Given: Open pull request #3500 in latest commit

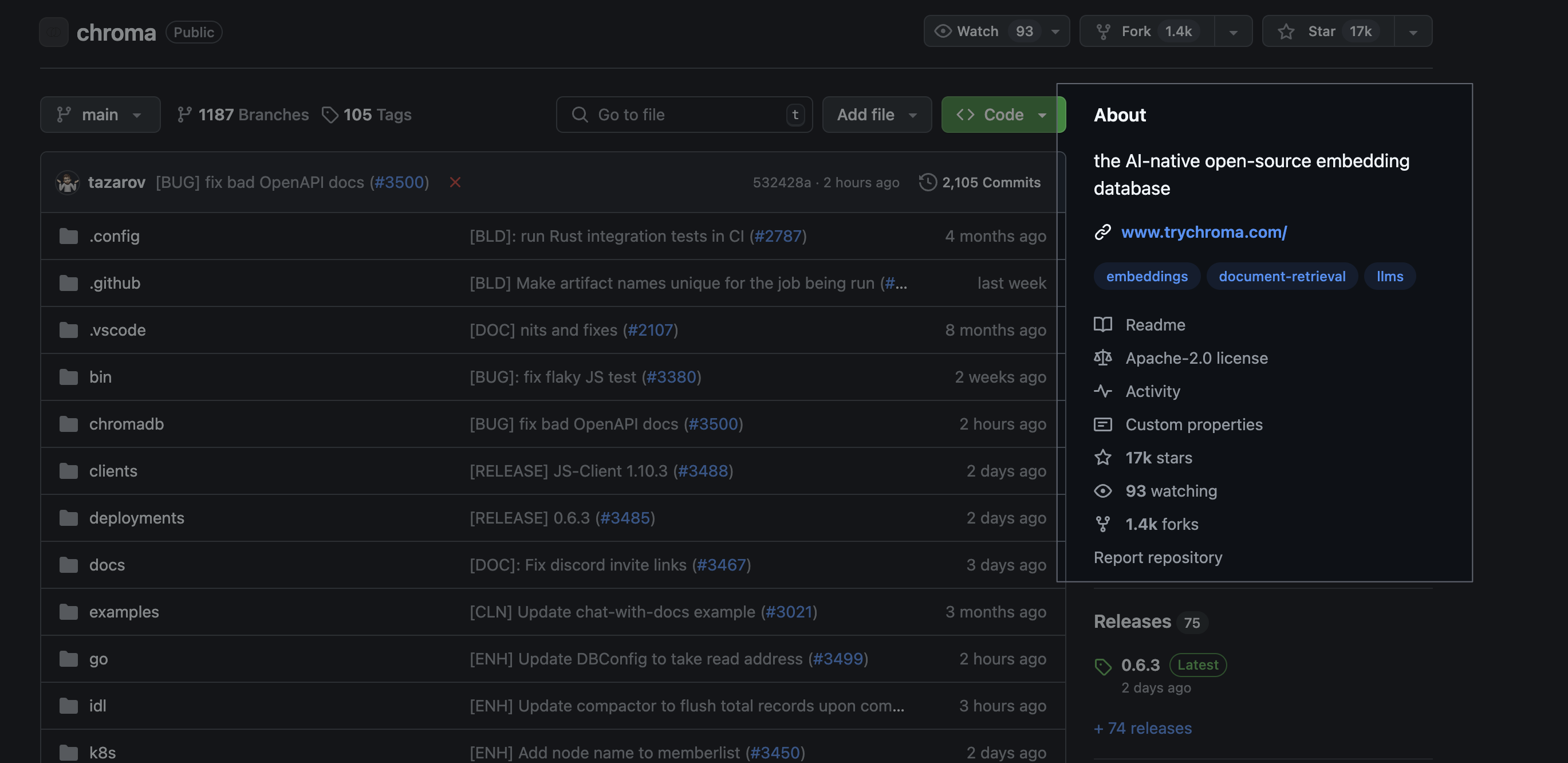Looking at the screenshot, I should click(x=399, y=182).
